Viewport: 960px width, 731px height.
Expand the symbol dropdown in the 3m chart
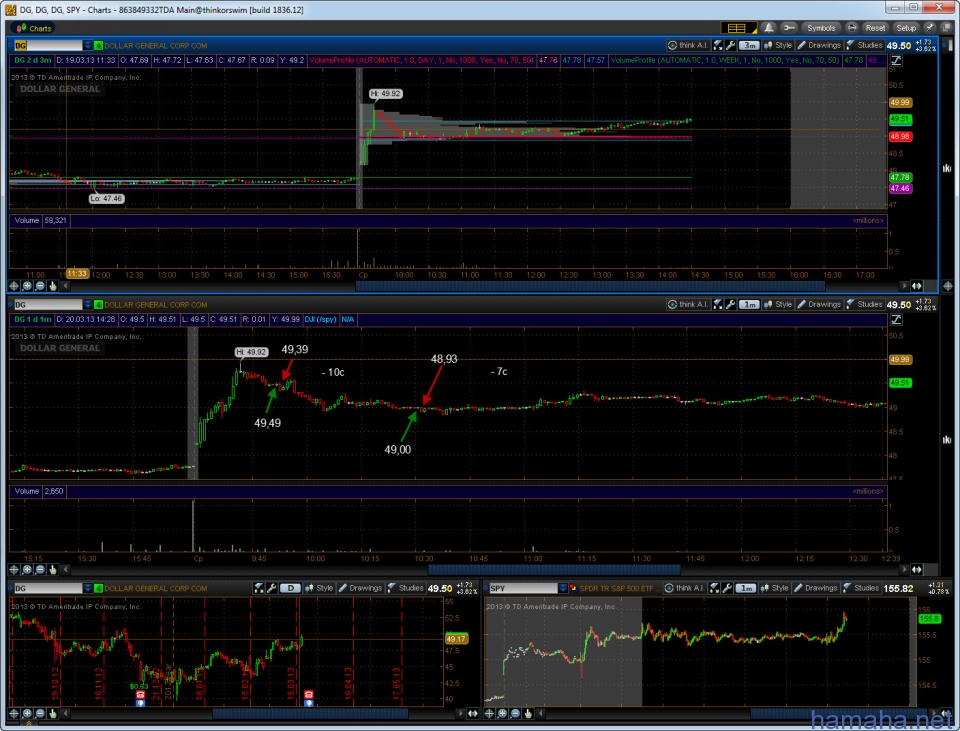88,45
